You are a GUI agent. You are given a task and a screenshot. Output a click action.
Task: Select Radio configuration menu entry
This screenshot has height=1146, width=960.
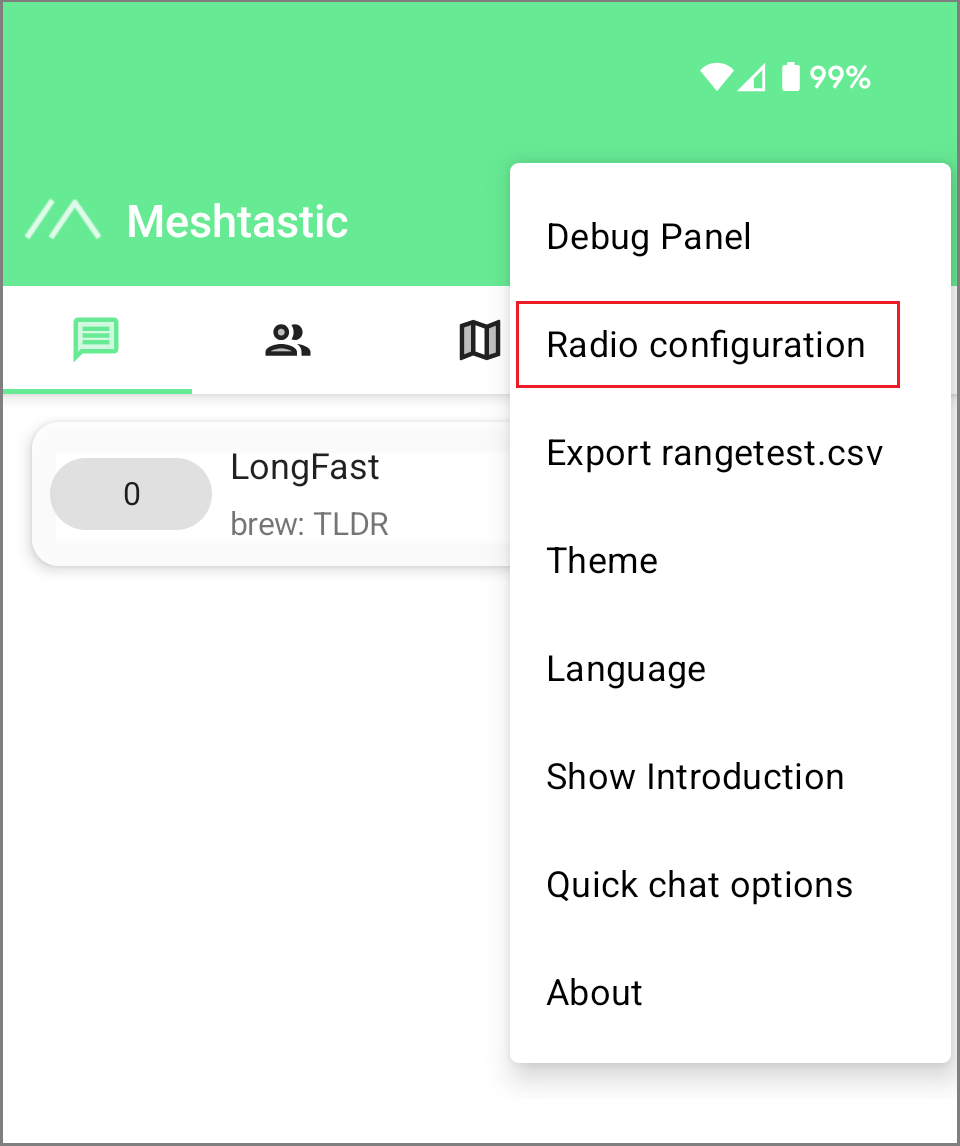(x=706, y=345)
